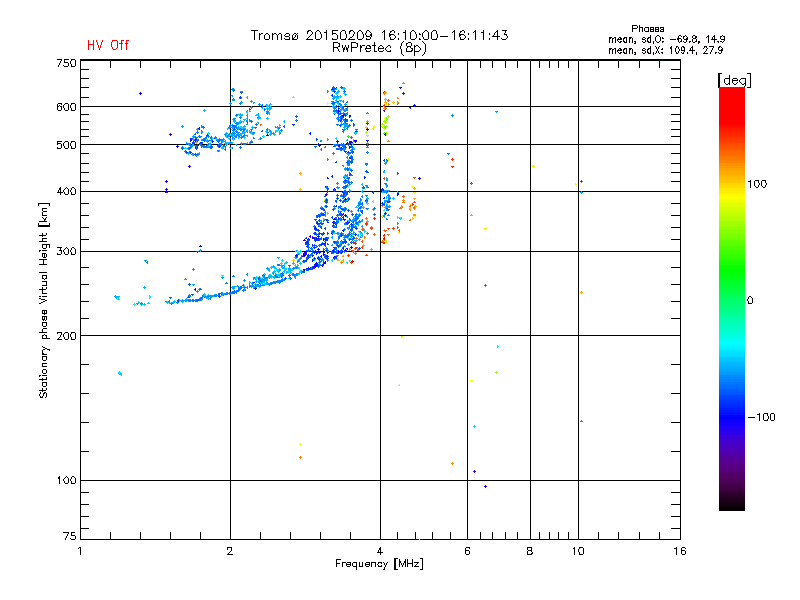Screen dimensions: 800x600
Task: Select the 'mean, sd,O: -69.8, 14.9' line
Action: 666,39
